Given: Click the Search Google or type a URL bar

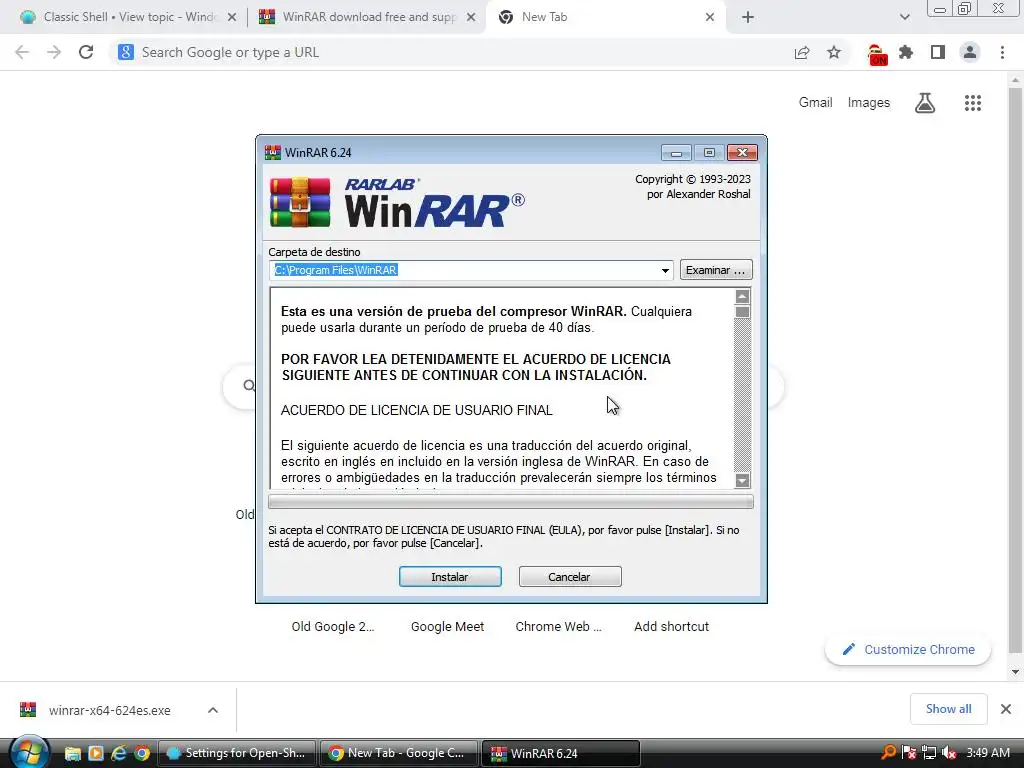Looking at the screenshot, I should pyautogui.click(x=451, y=52).
